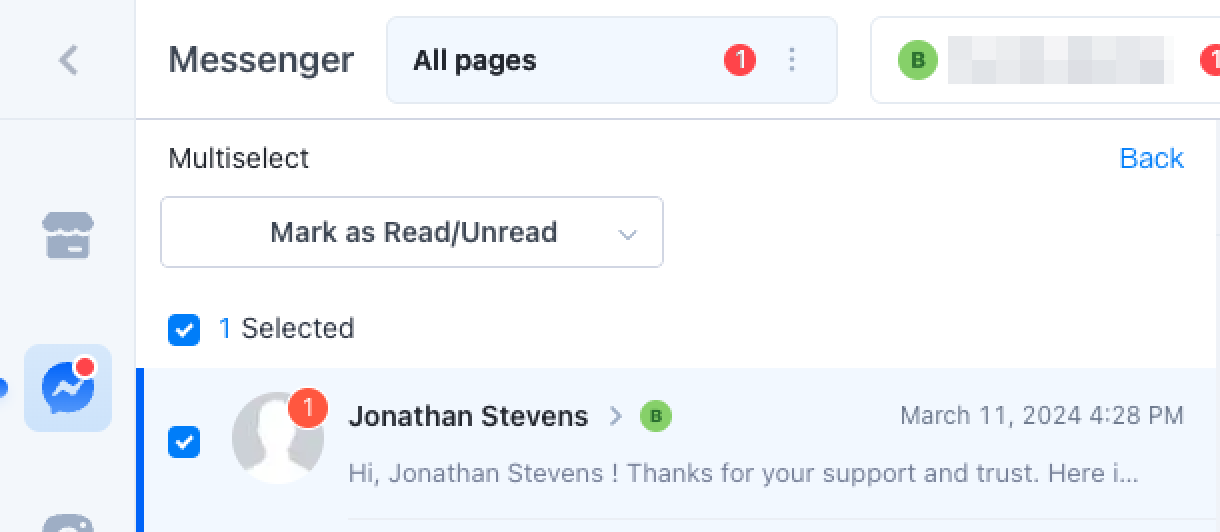
Task: Click the three-dot menu on All pages
Action: point(792,60)
